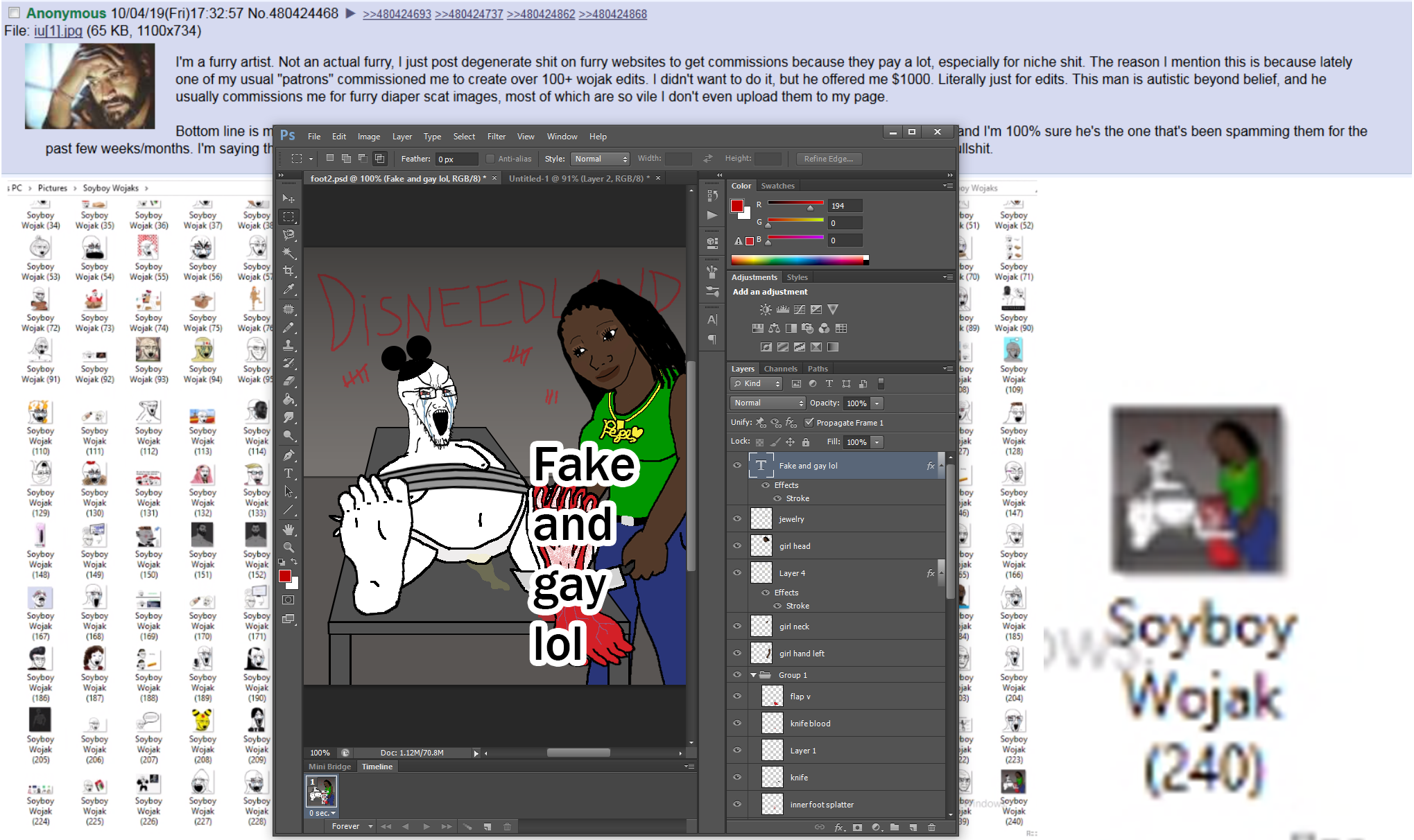This screenshot has height=840, width=1414.
Task: Collapse the Group 1 folder
Action: coord(753,674)
